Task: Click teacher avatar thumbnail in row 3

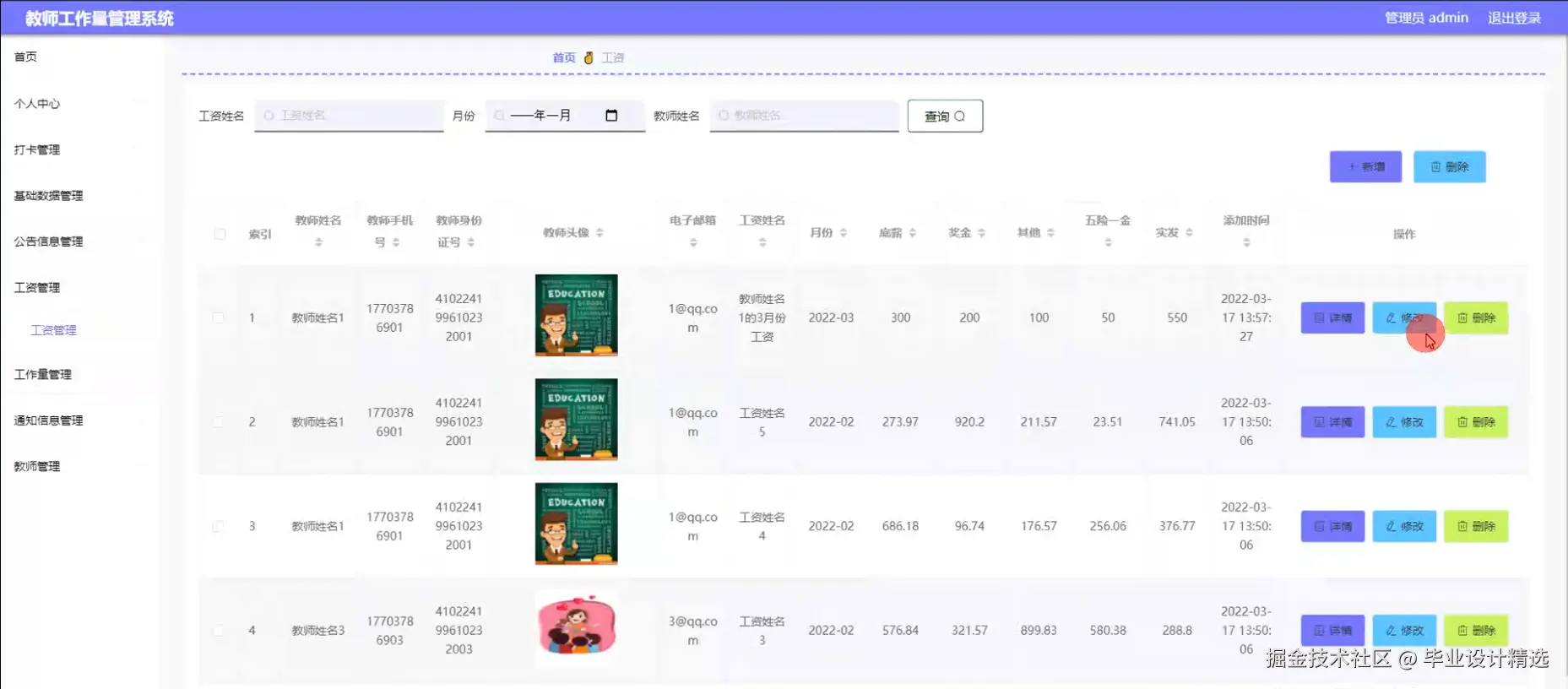Action: 576,524
